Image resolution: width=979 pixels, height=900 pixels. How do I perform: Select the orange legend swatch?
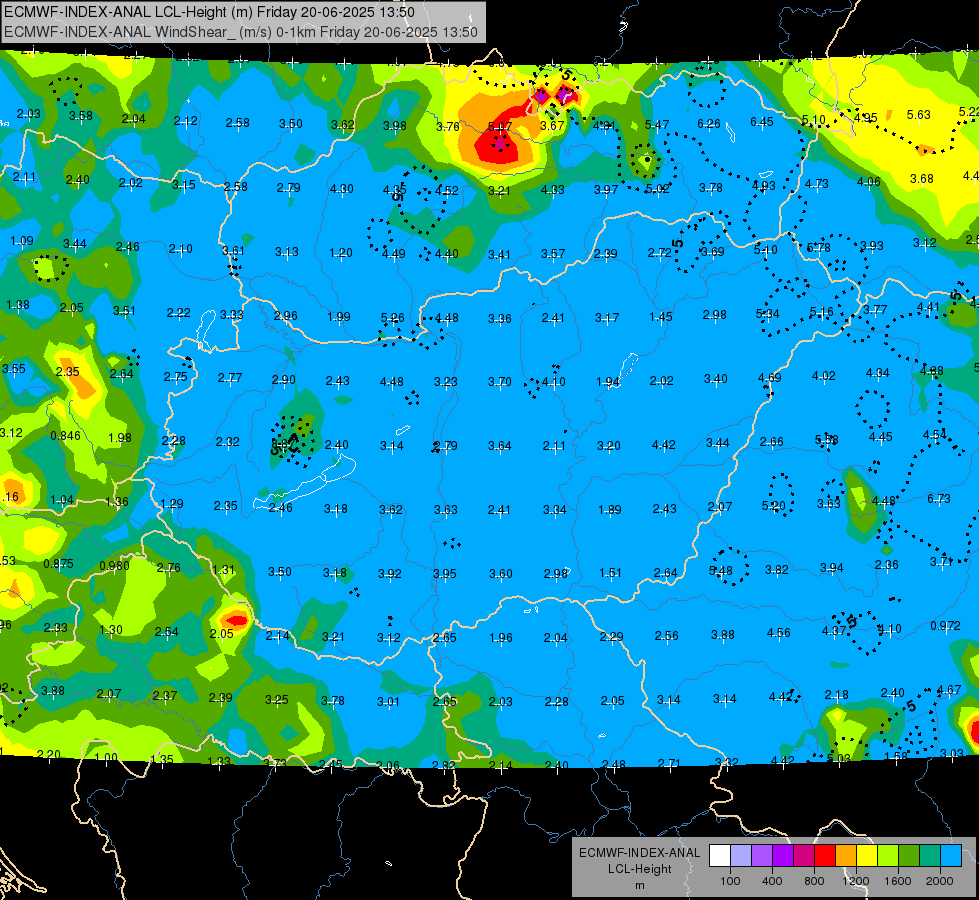coord(846,856)
